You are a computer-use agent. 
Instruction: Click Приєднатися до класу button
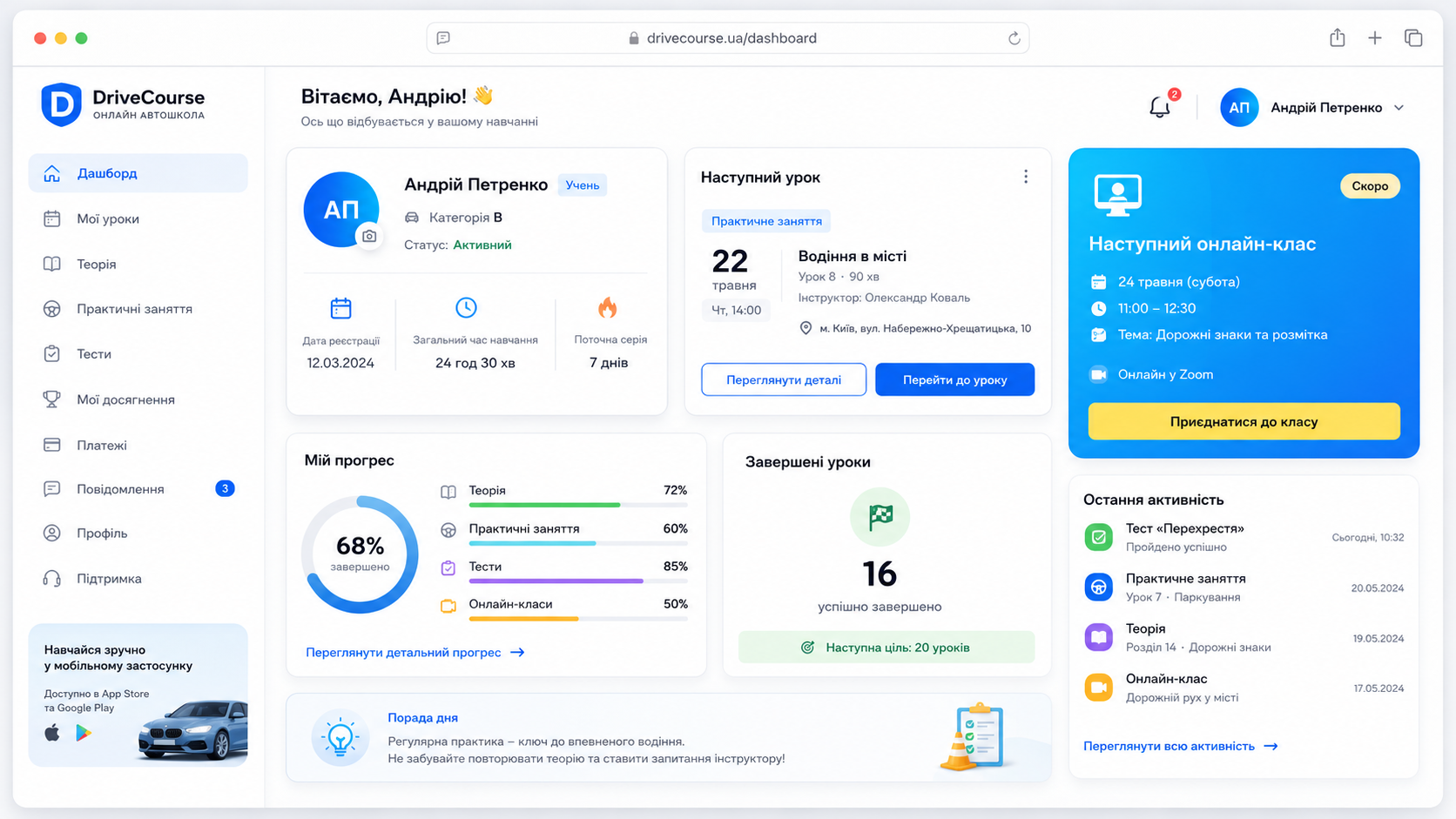coord(1244,421)
